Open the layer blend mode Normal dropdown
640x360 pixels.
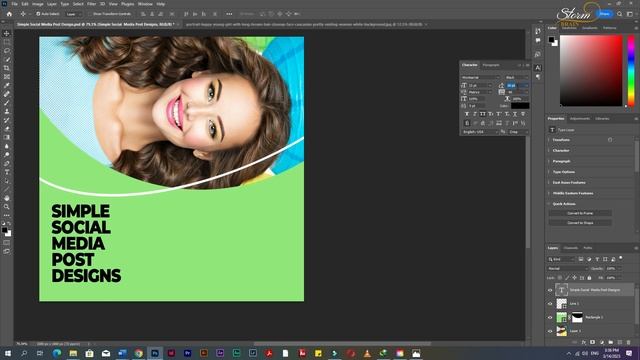click(567, 269)
